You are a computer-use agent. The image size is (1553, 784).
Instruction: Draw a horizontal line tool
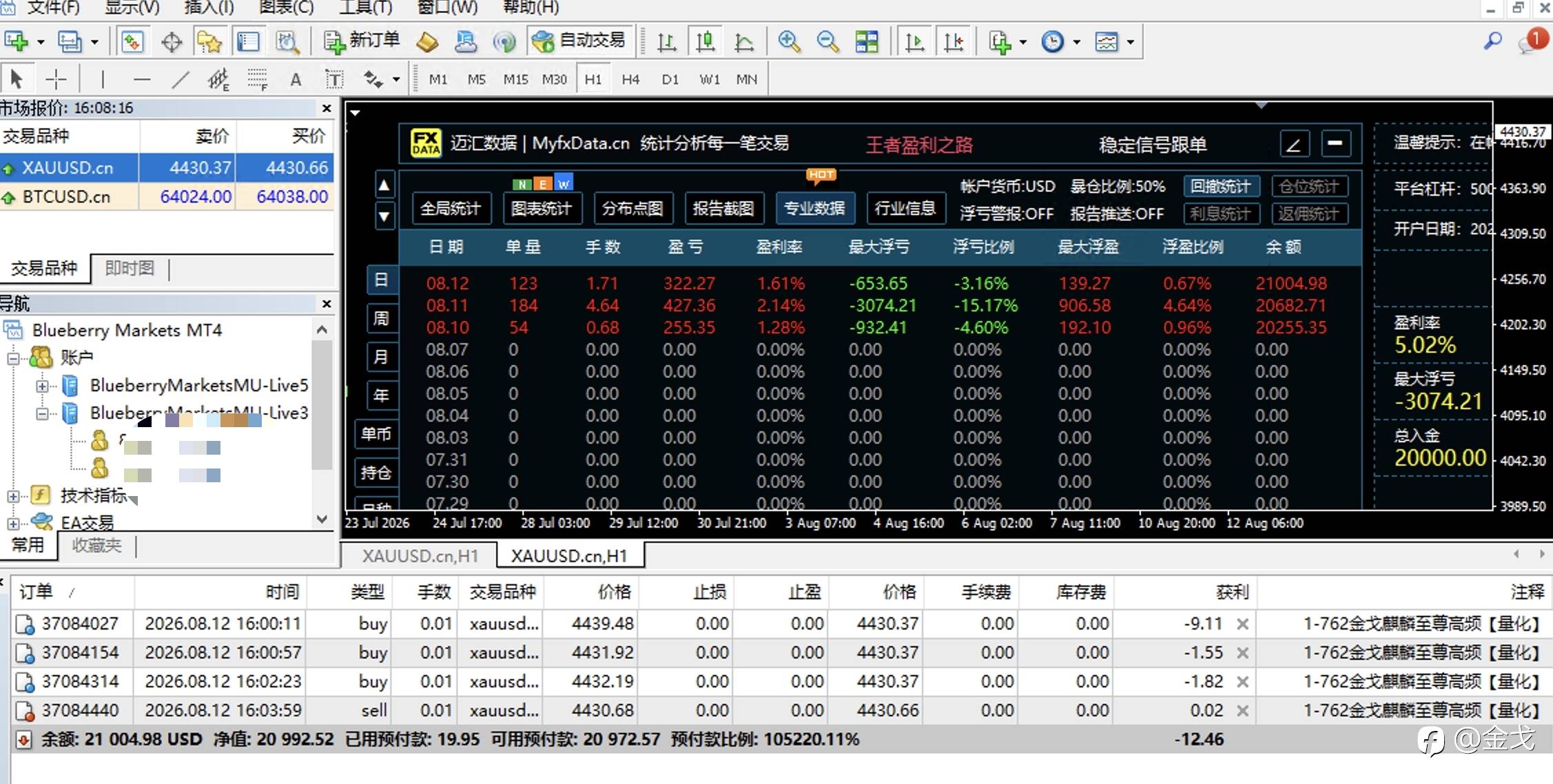142,79
